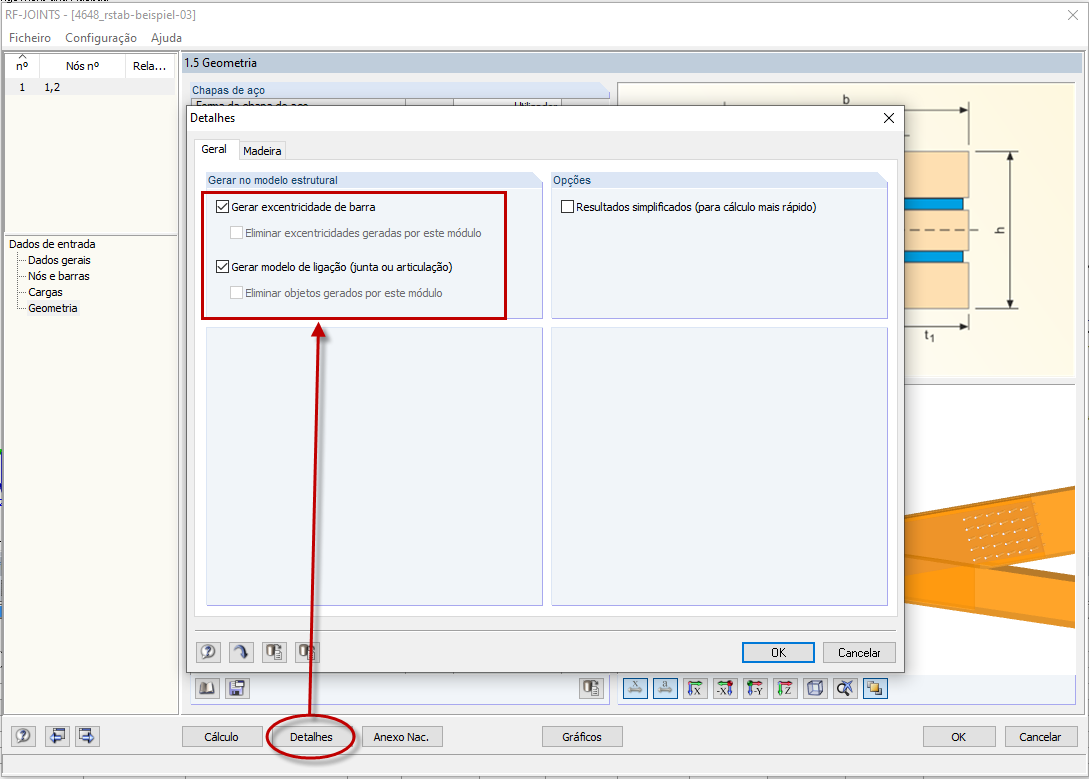Select Nós e barras tree item
The width and height of the screenshot is (1089, 779).
tap(58, 276)
